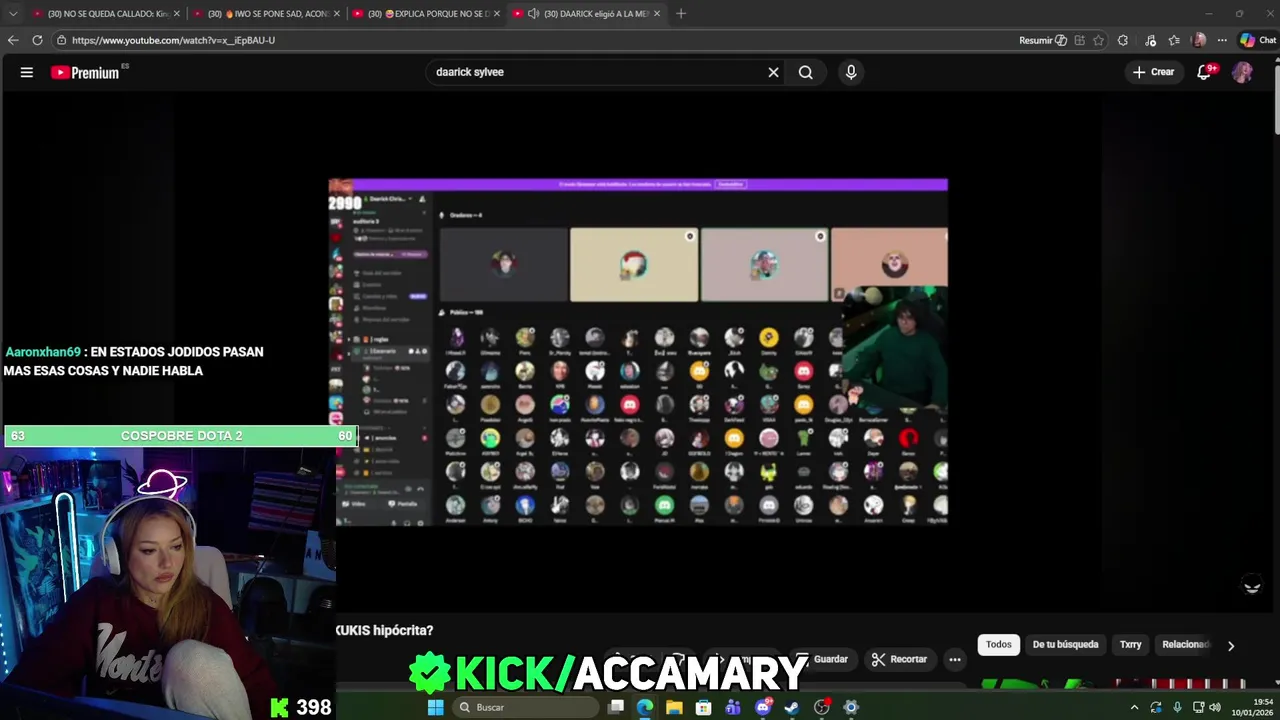
Task: Click the Guardar save button
Action: pos(824,659)
